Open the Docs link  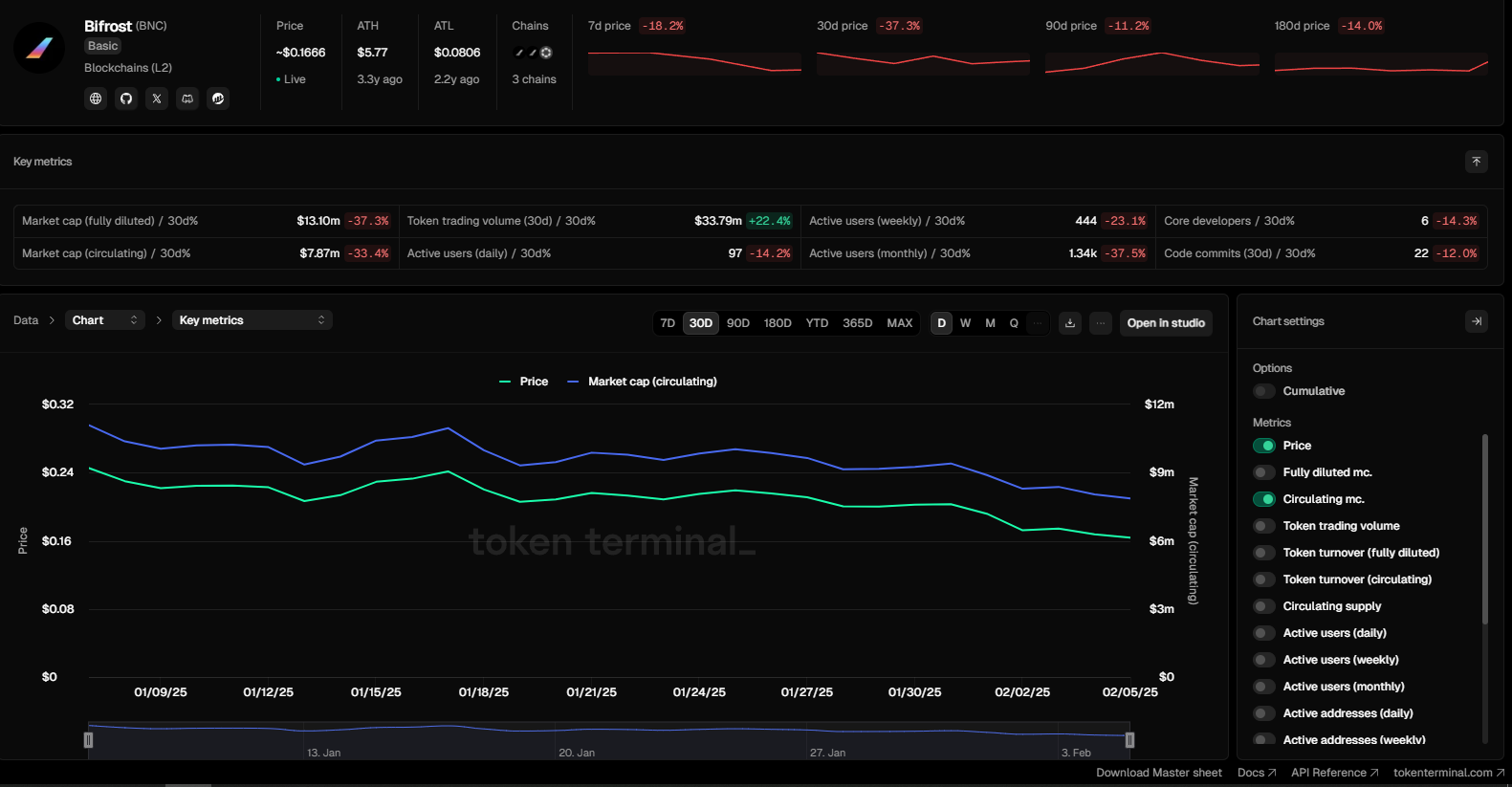tap(1257, 773)
